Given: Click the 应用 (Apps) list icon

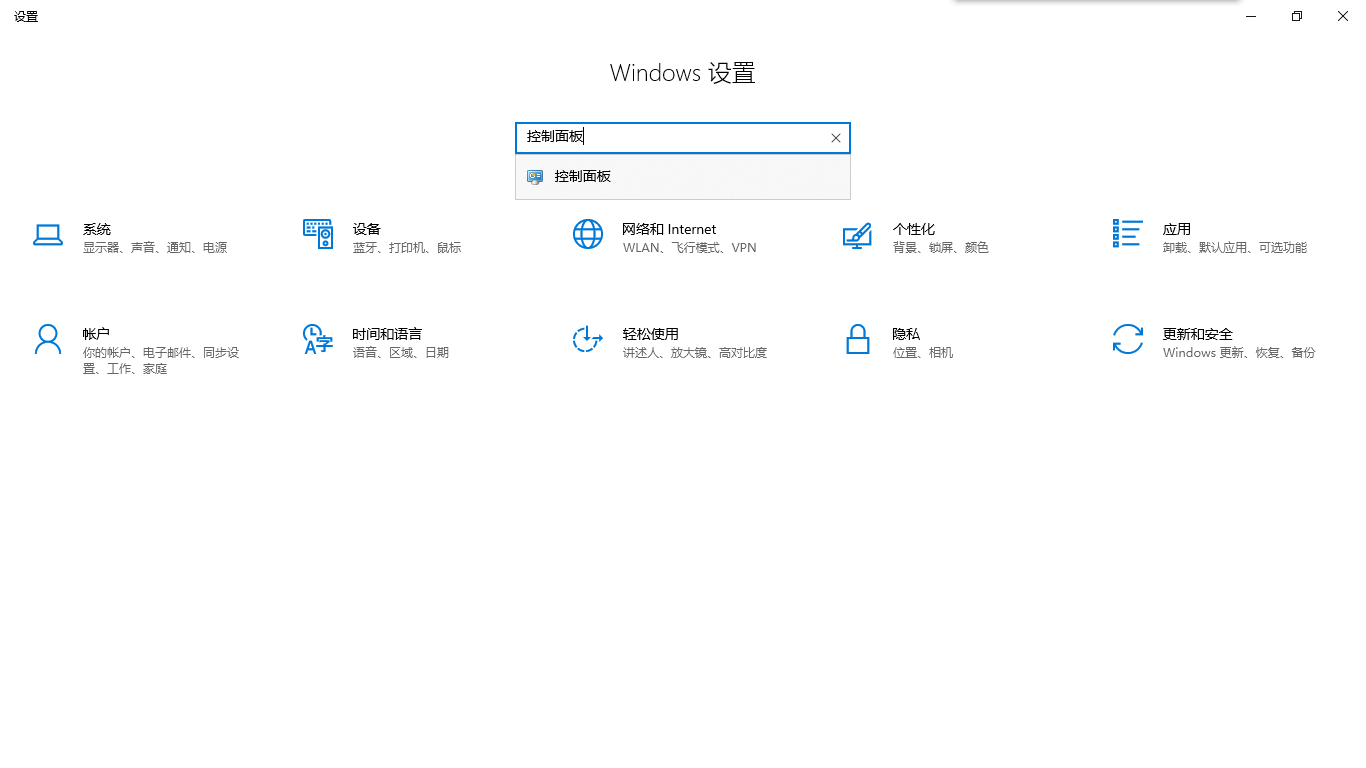Looking at the screenshot, I should pos(1128,234).
